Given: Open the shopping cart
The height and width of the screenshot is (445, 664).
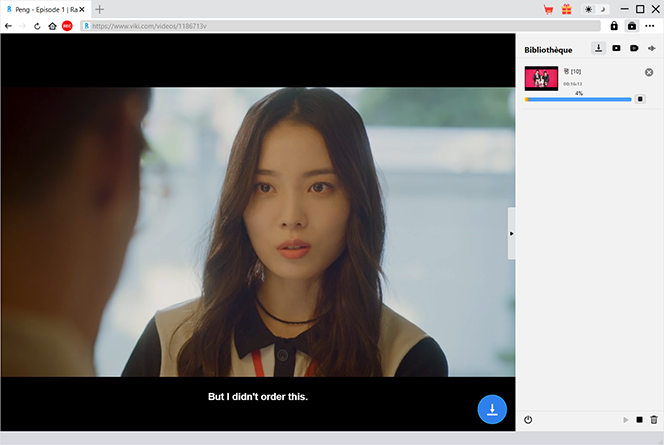Looking at the screenshot, I should (x=548, y=9).
